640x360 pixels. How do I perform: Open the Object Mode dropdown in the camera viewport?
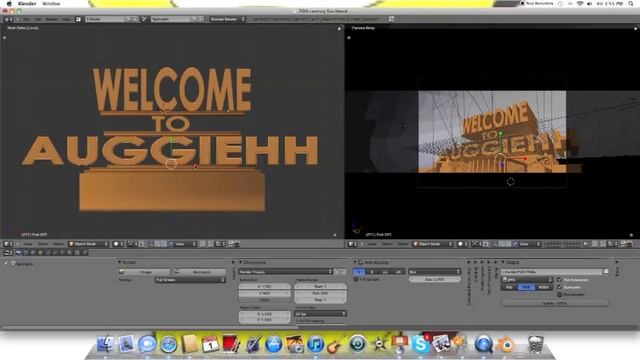click(x=433, y=244)
